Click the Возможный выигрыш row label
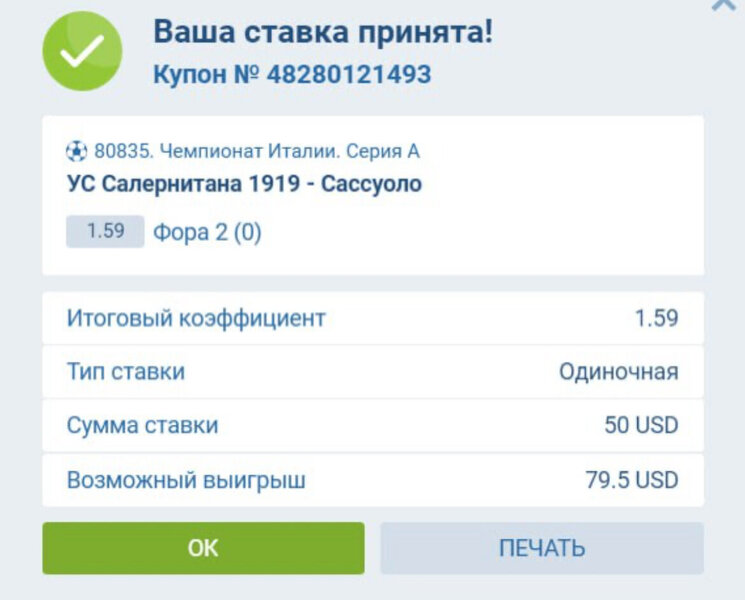The height and width of the screenshot is (600, 745). tap(186, 480)
